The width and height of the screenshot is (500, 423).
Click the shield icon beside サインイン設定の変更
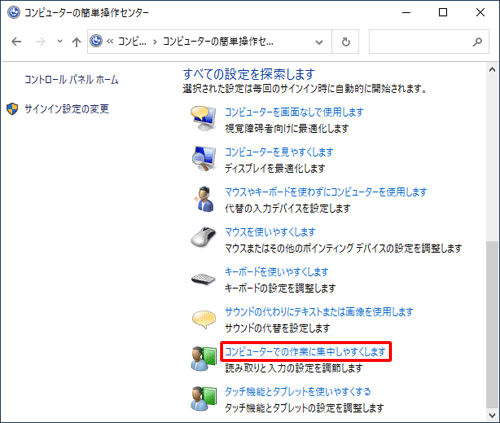tap(12, 109)
